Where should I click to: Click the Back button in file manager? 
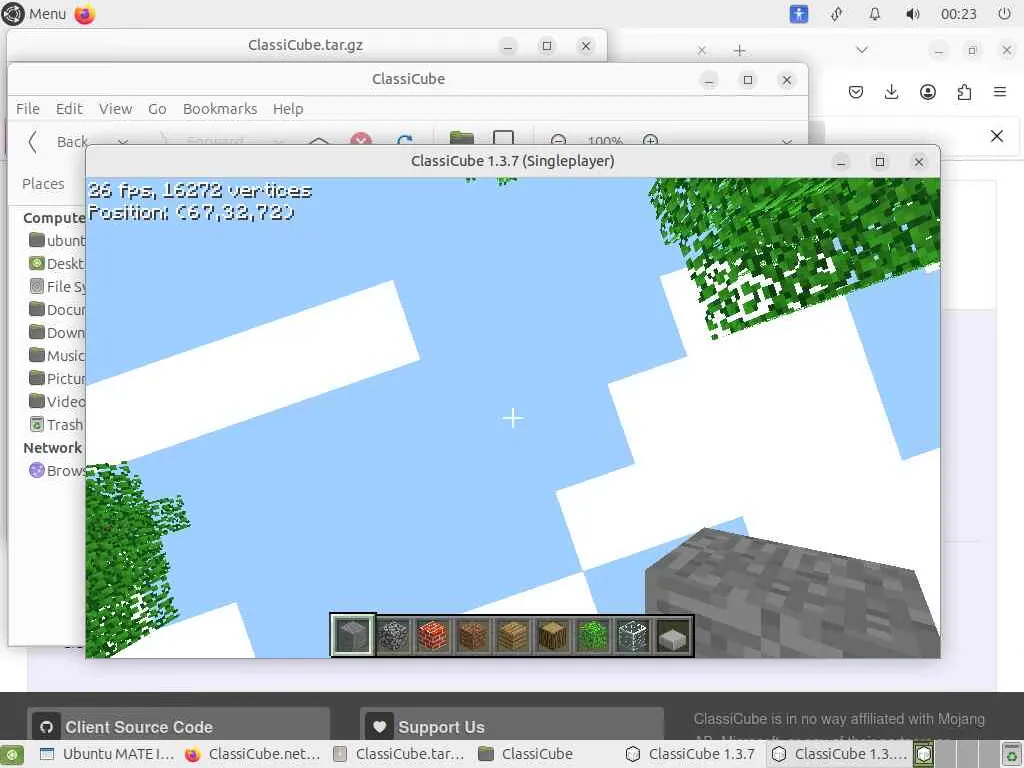(57, 140)
